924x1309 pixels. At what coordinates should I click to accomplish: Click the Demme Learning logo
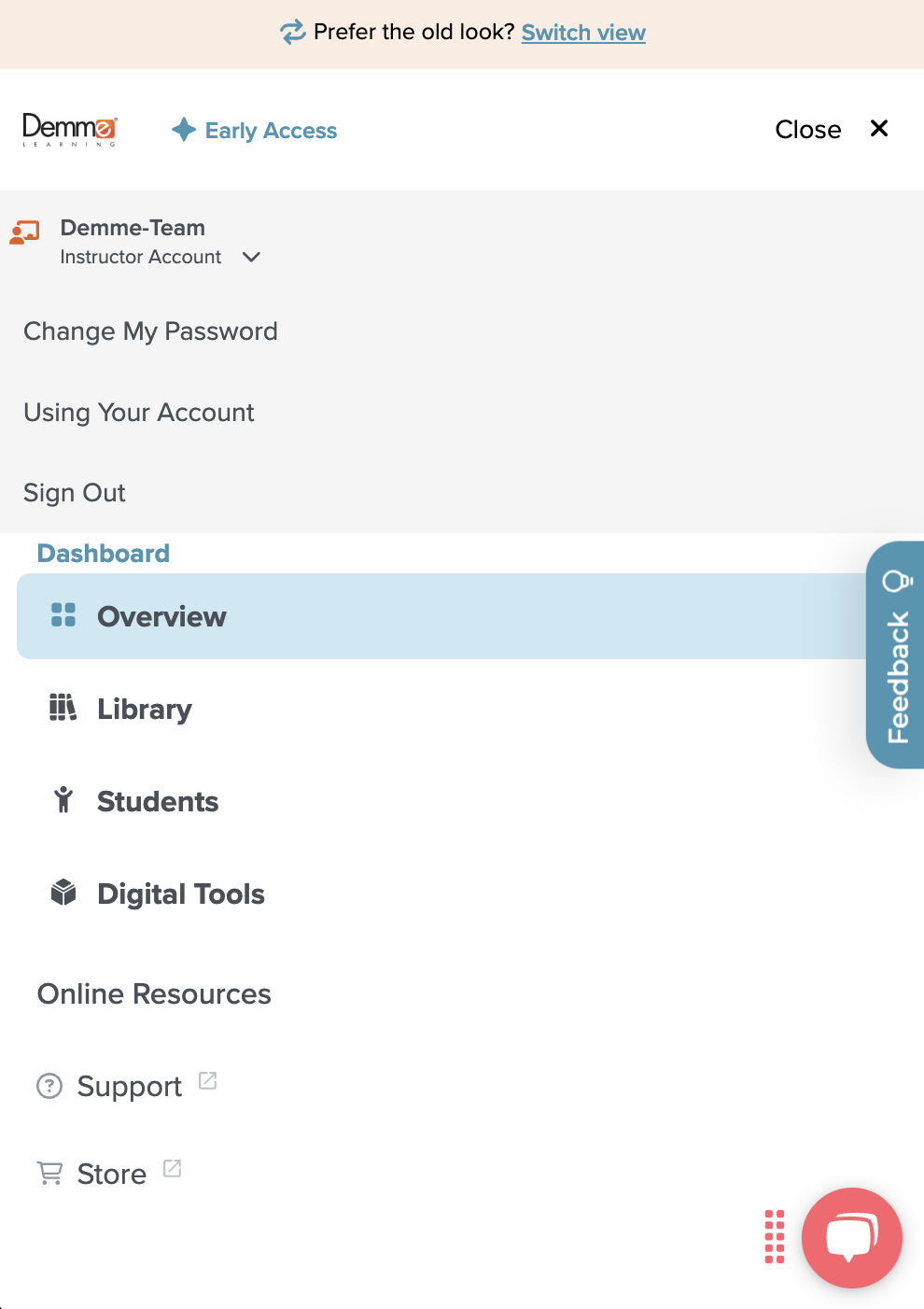[x=70, y=130]
